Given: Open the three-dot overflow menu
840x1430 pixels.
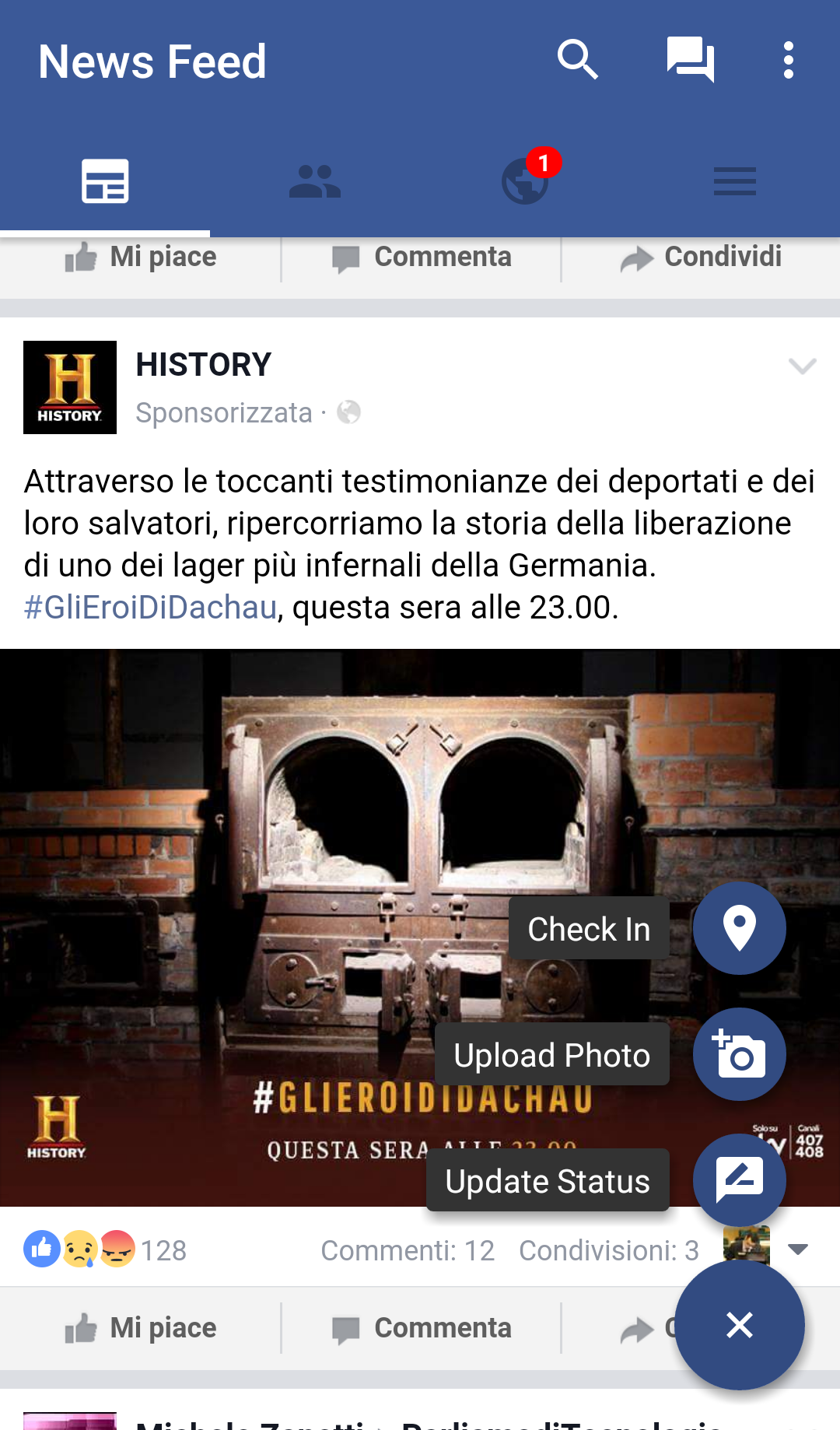Looking at the screenshot, I should click(x=789, y=60).
